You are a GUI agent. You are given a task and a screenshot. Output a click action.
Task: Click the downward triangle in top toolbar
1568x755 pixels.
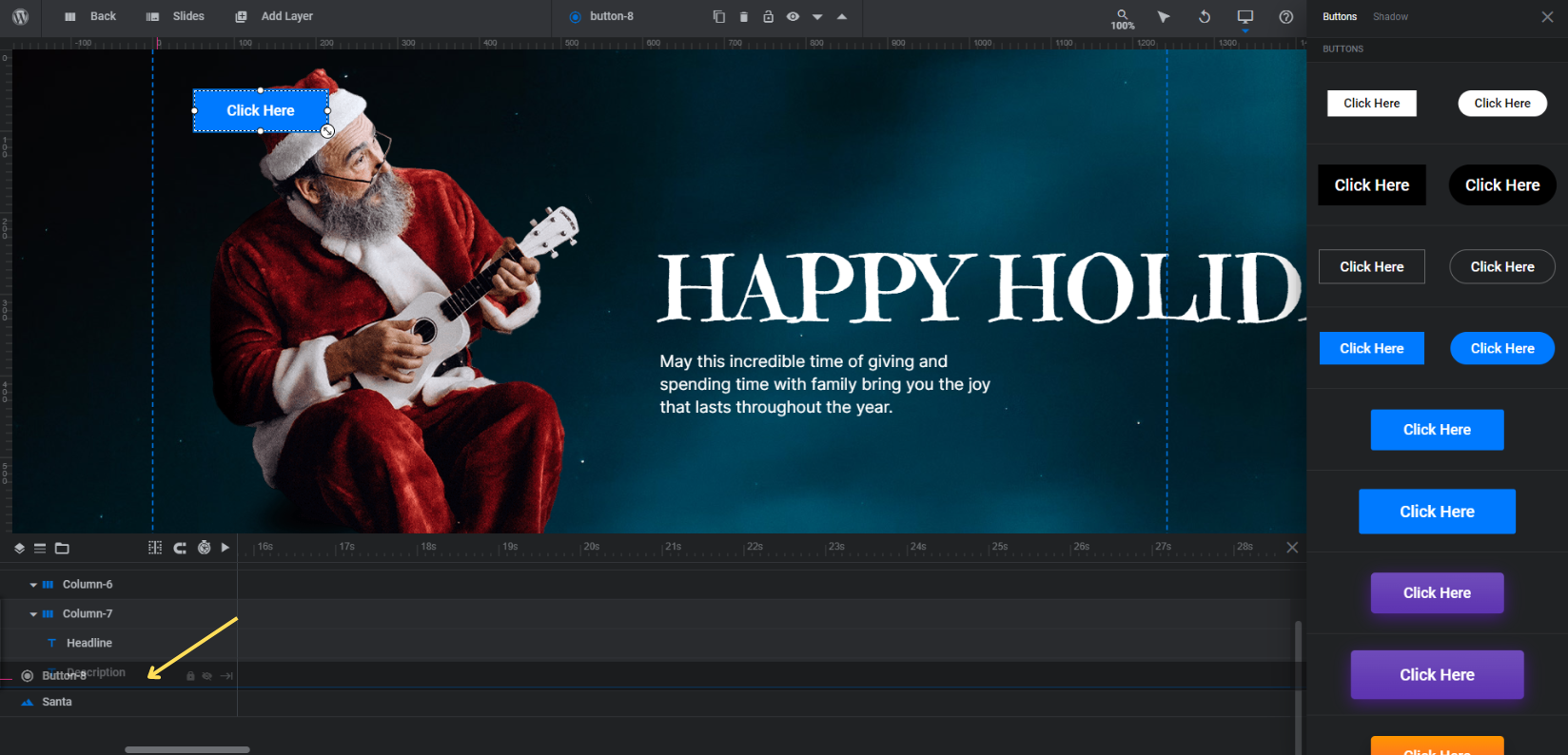tap(817, 17)
